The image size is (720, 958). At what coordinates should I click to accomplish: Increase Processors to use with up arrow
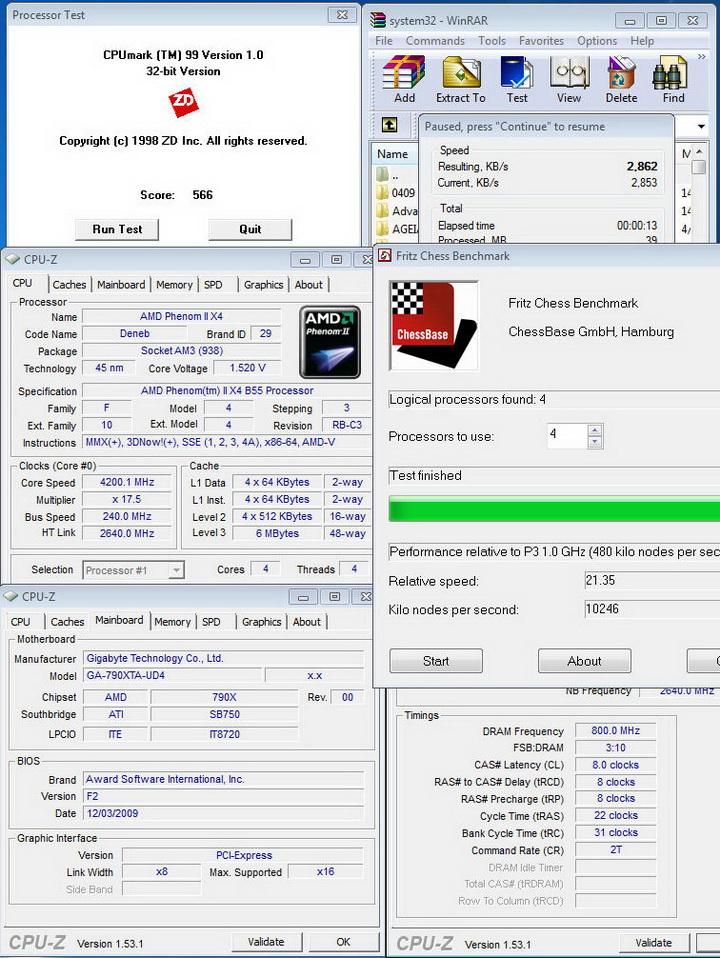coord(595,430)
